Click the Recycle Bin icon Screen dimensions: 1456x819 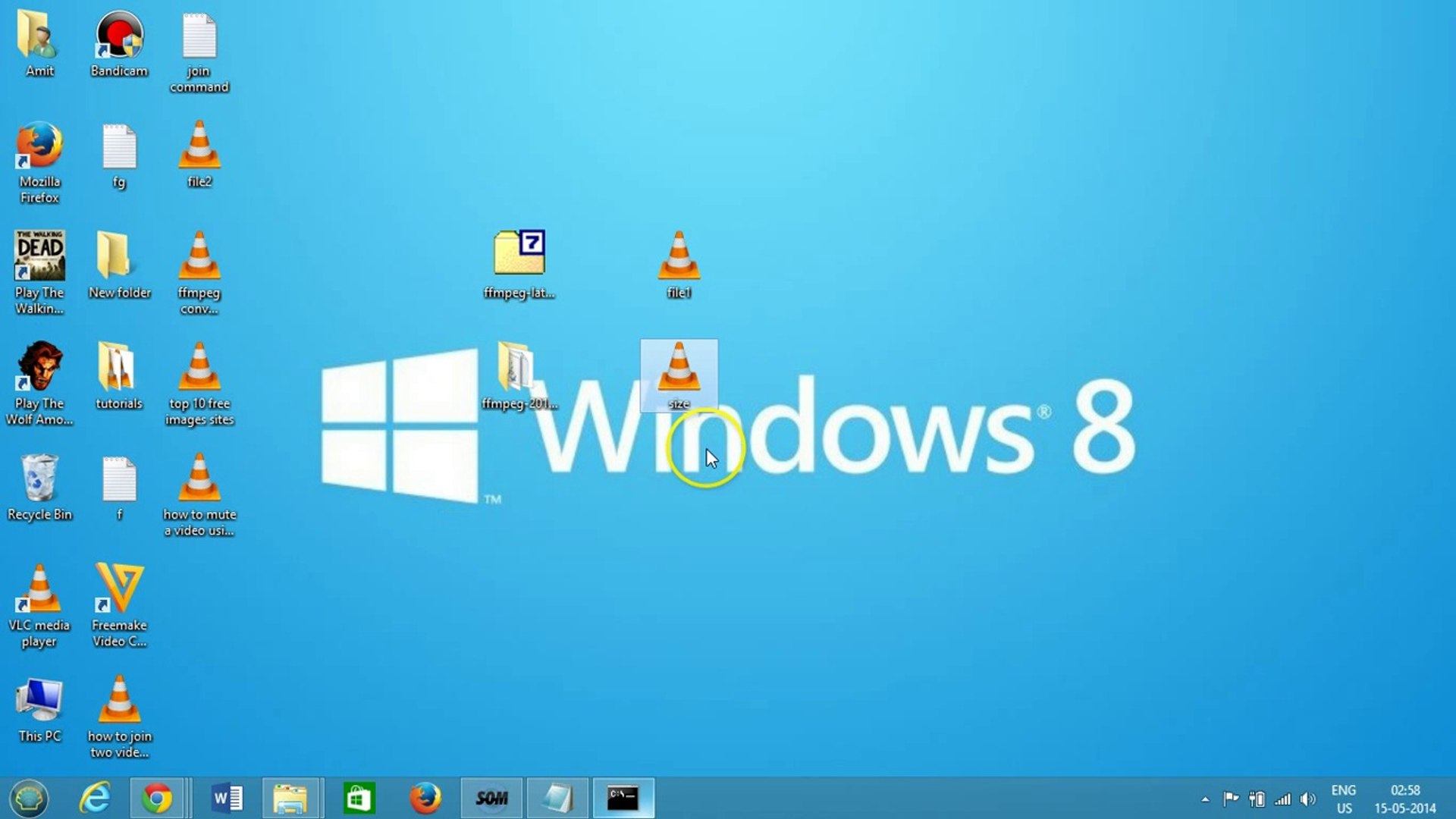tap(39, 479)
